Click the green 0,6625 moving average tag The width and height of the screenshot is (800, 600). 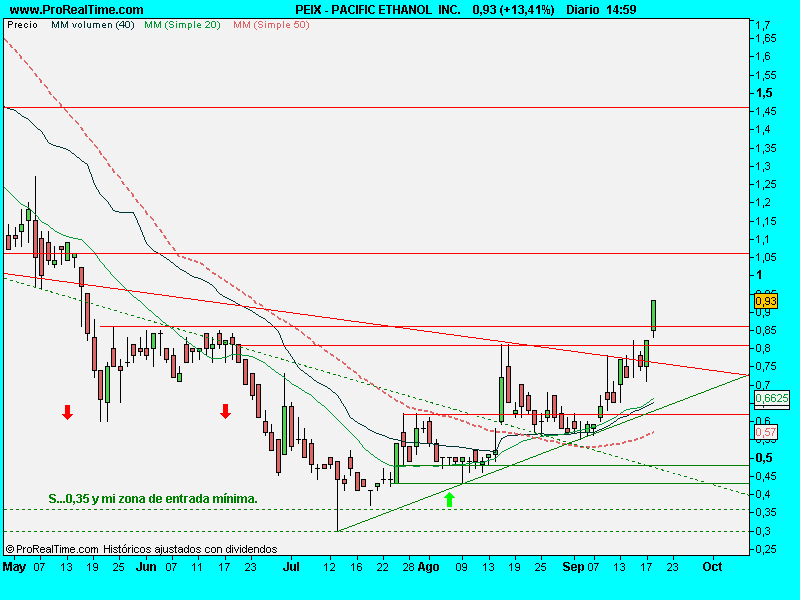coord(771,398)
